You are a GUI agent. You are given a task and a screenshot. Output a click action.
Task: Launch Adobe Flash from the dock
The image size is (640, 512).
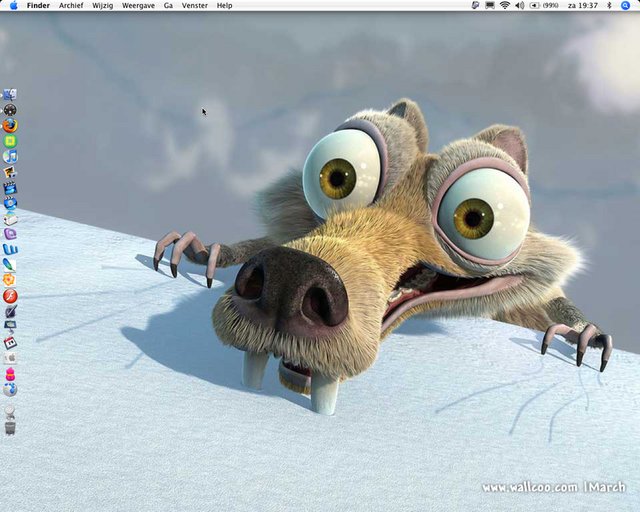(x=10, y=296)
